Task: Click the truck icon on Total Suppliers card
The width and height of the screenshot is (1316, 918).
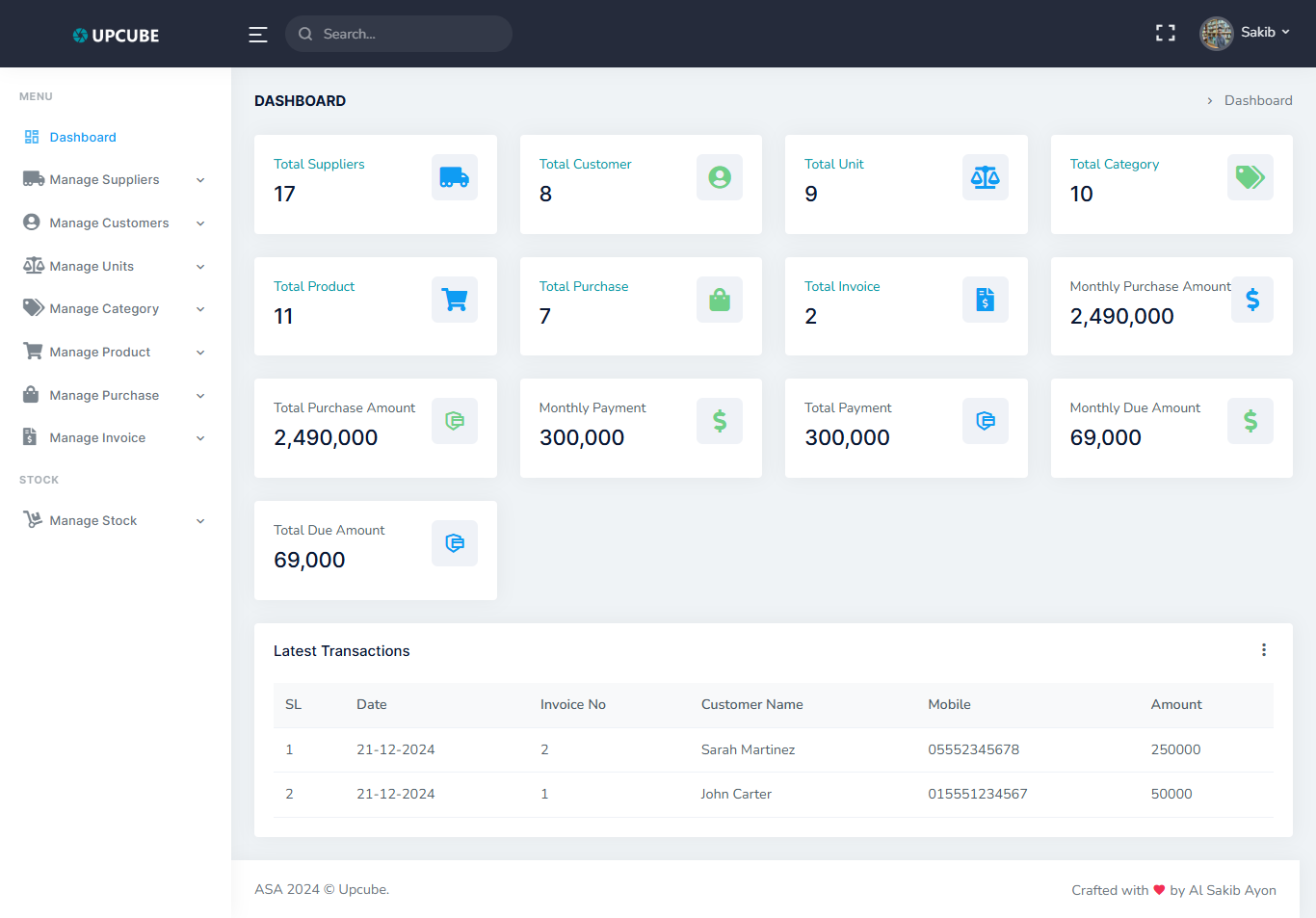Action: point(454,177)
